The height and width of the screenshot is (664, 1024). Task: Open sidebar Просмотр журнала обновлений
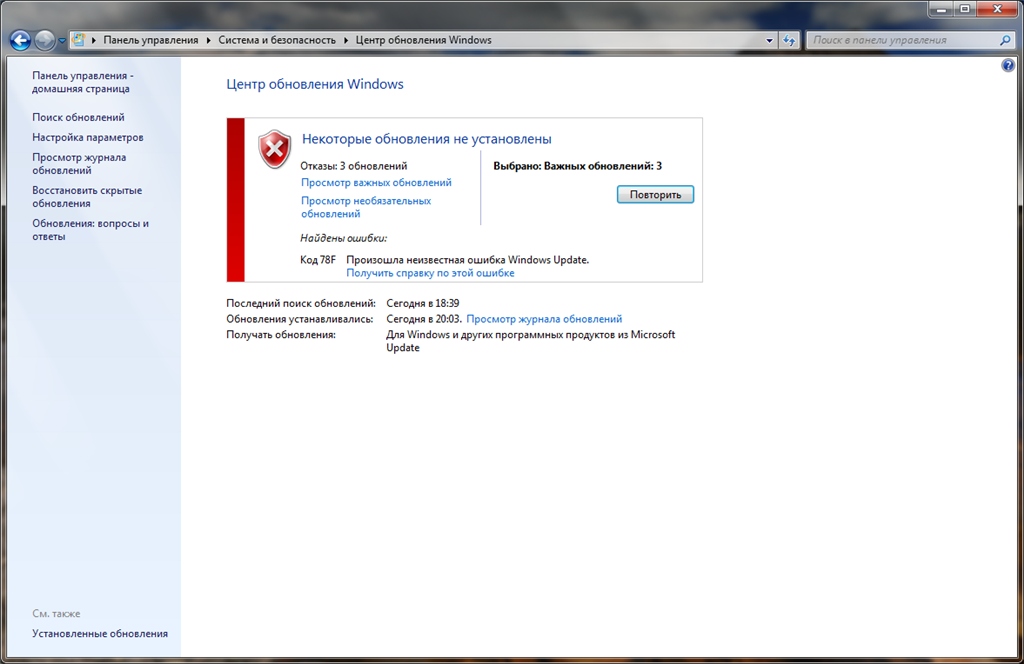79,164
